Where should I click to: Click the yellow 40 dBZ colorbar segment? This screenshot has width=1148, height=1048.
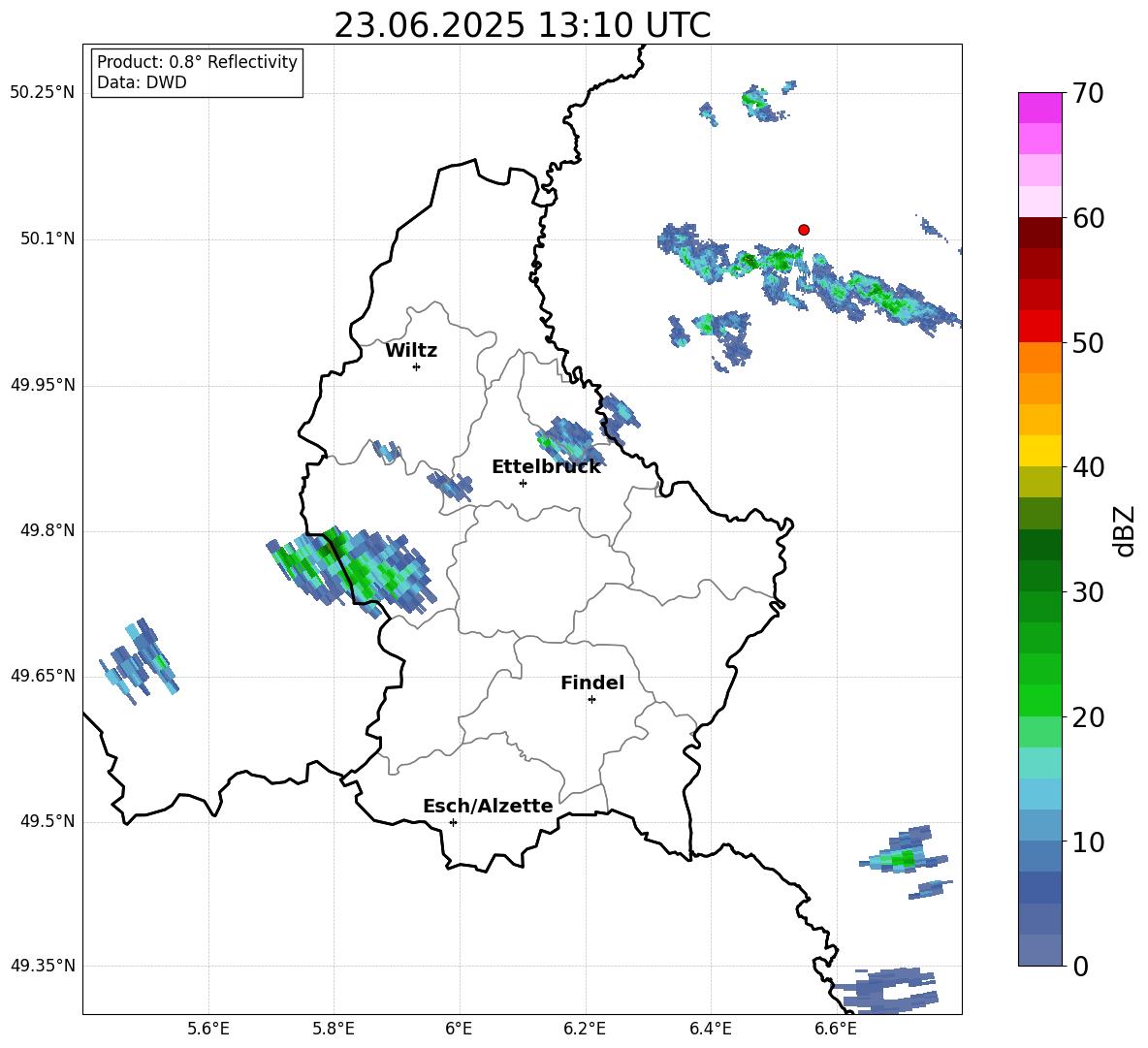(1039, 451)
